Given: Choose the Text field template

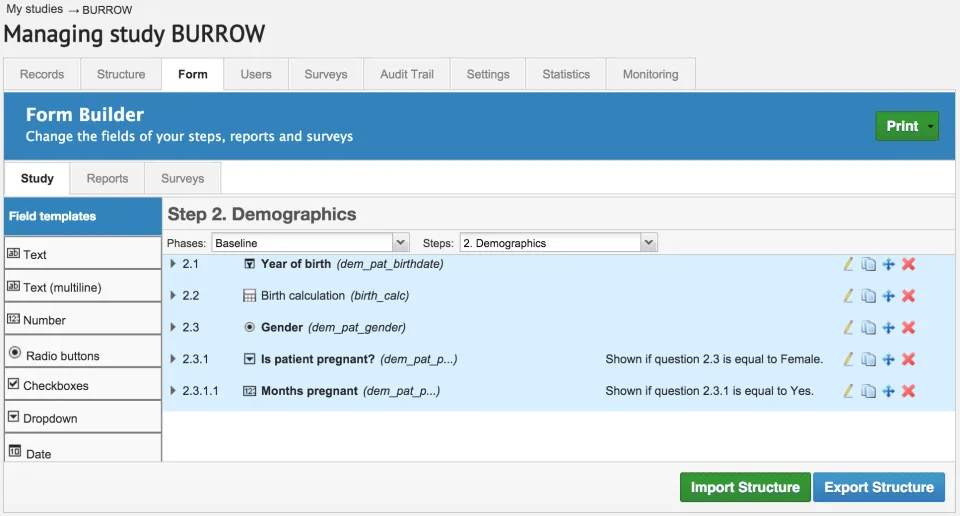Looking at the screenshot, I should pos(83,253).
